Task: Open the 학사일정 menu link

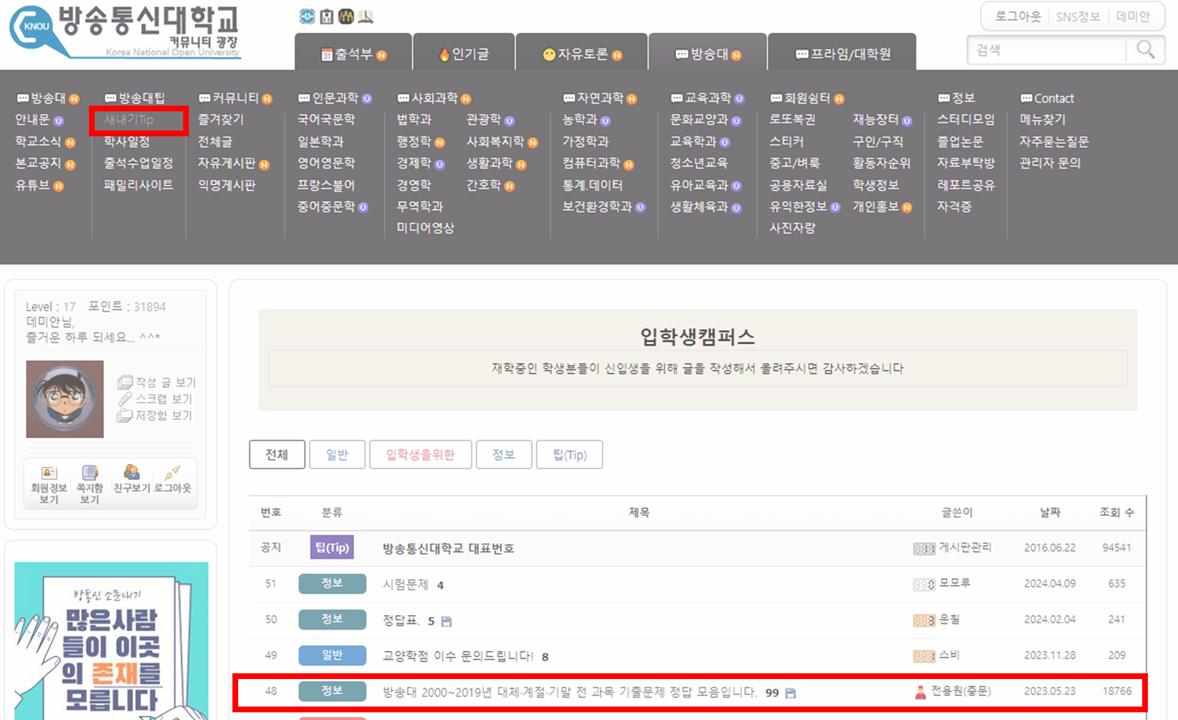Action: (x=126, y=141)
